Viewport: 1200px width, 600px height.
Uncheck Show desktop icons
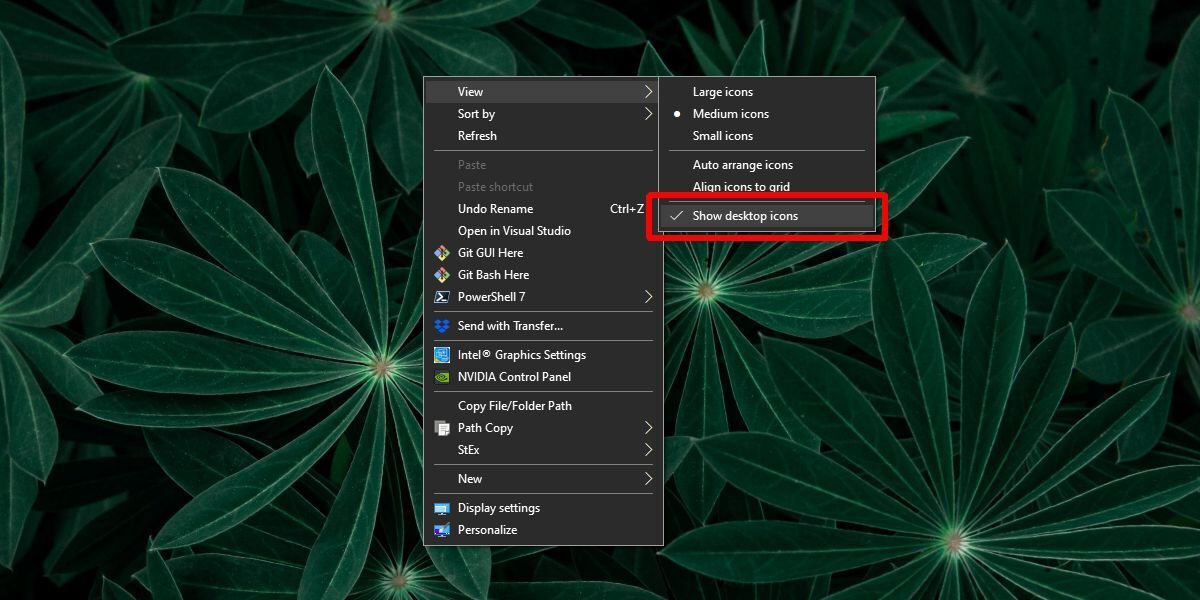pos(745,216)
